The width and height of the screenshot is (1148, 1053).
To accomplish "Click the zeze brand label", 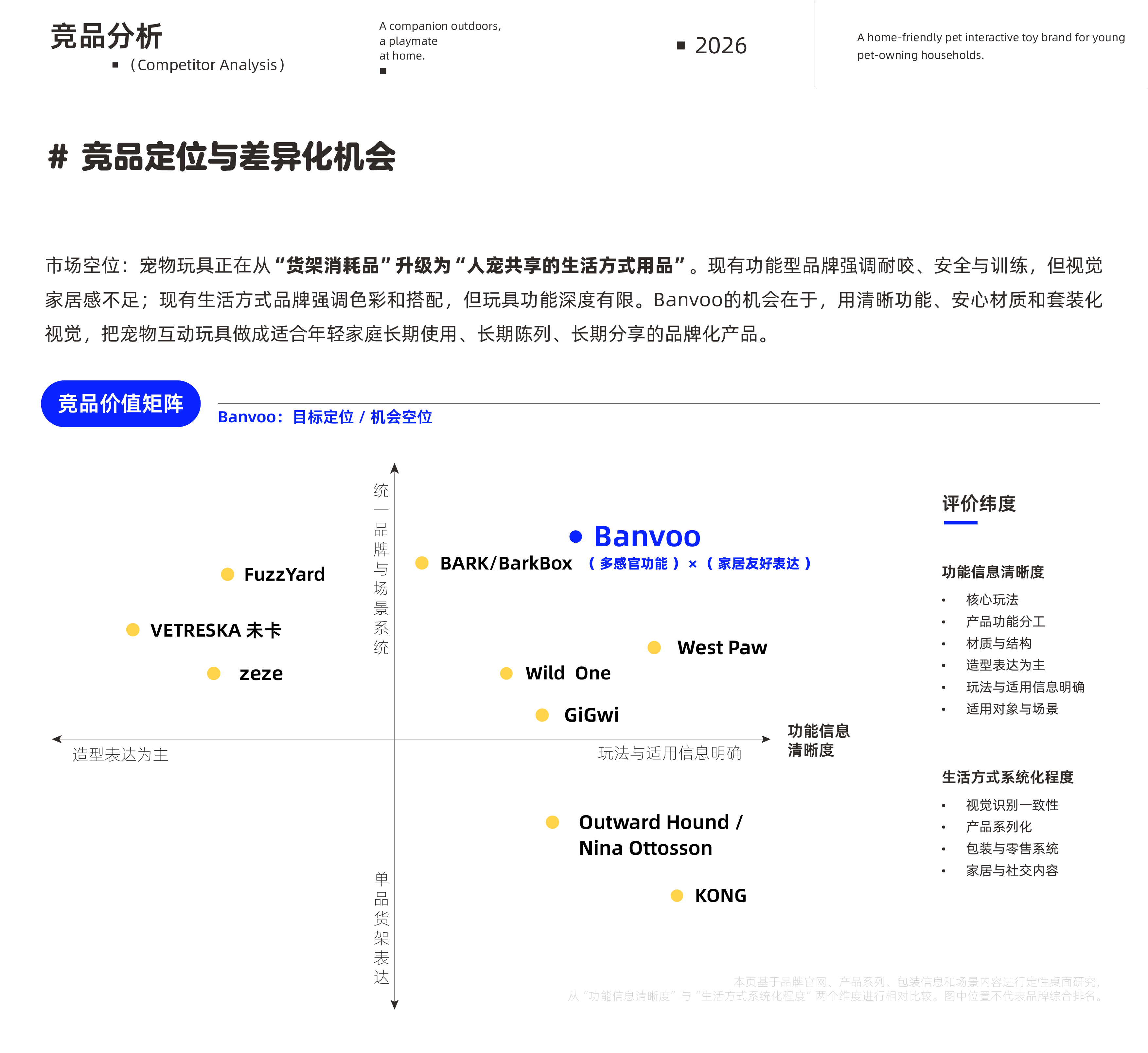I will (261, 674).
